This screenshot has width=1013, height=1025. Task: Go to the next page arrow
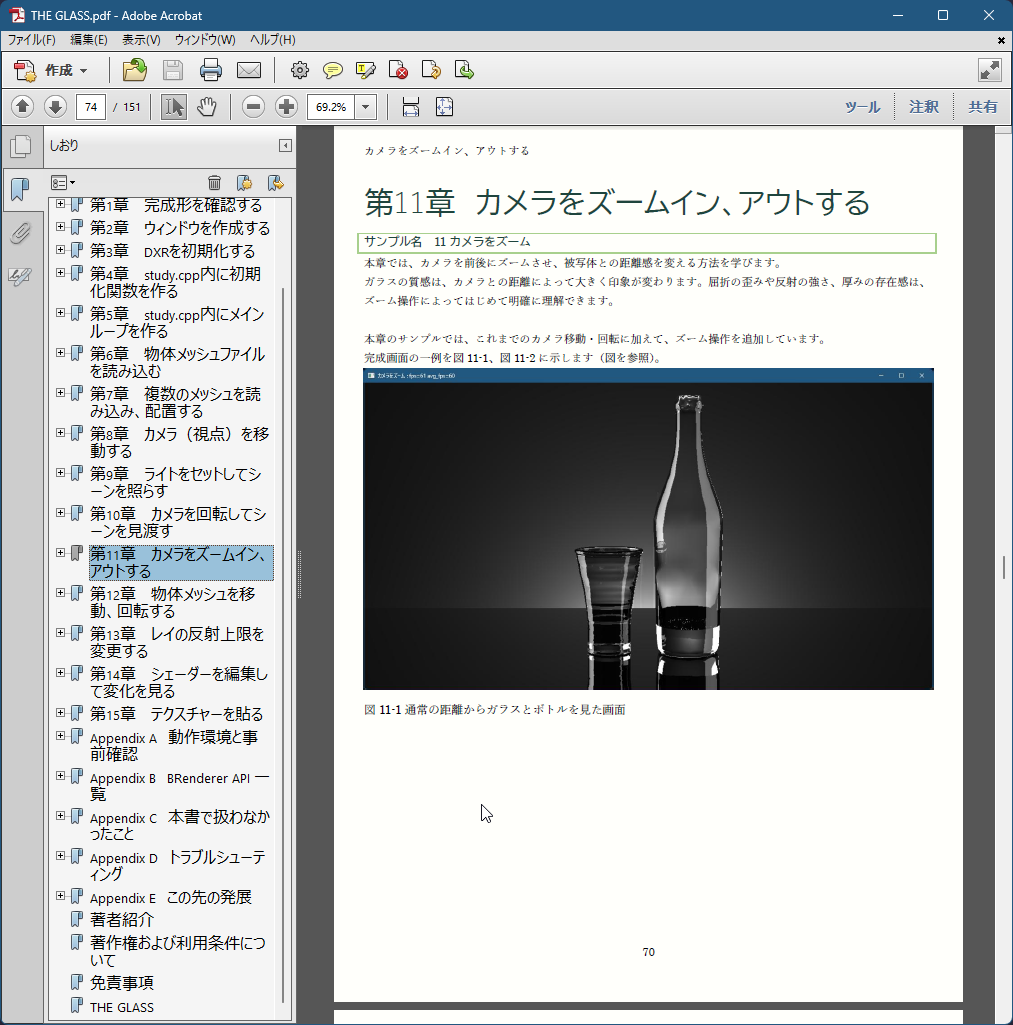[x=55, y=107]
